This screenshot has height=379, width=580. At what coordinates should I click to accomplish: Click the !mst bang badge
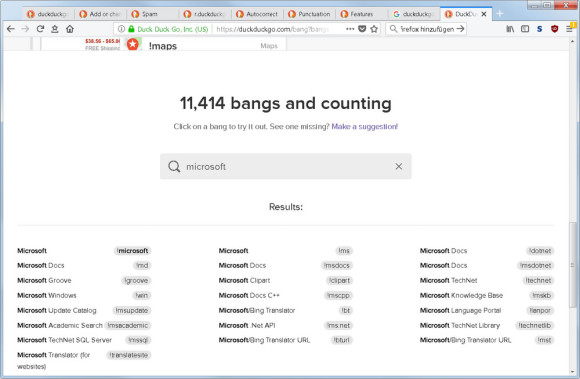coord(544,340)
